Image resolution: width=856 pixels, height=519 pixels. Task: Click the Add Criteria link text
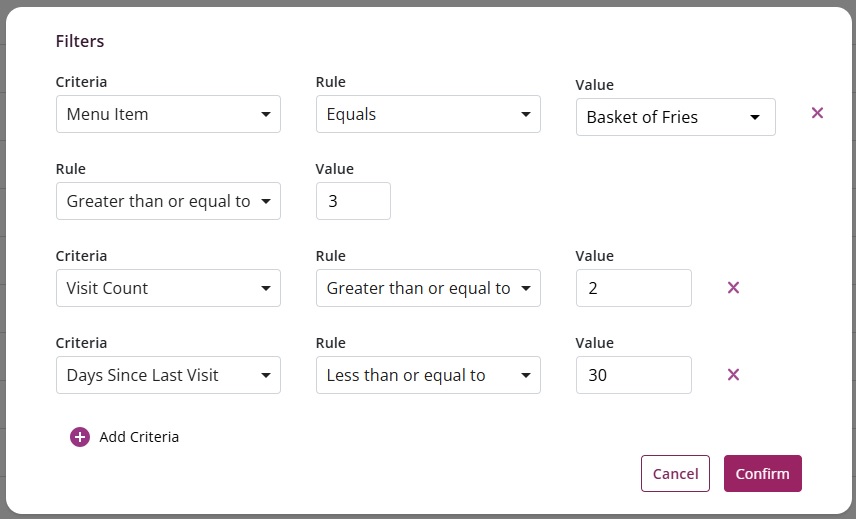click(x=139, y=437)
